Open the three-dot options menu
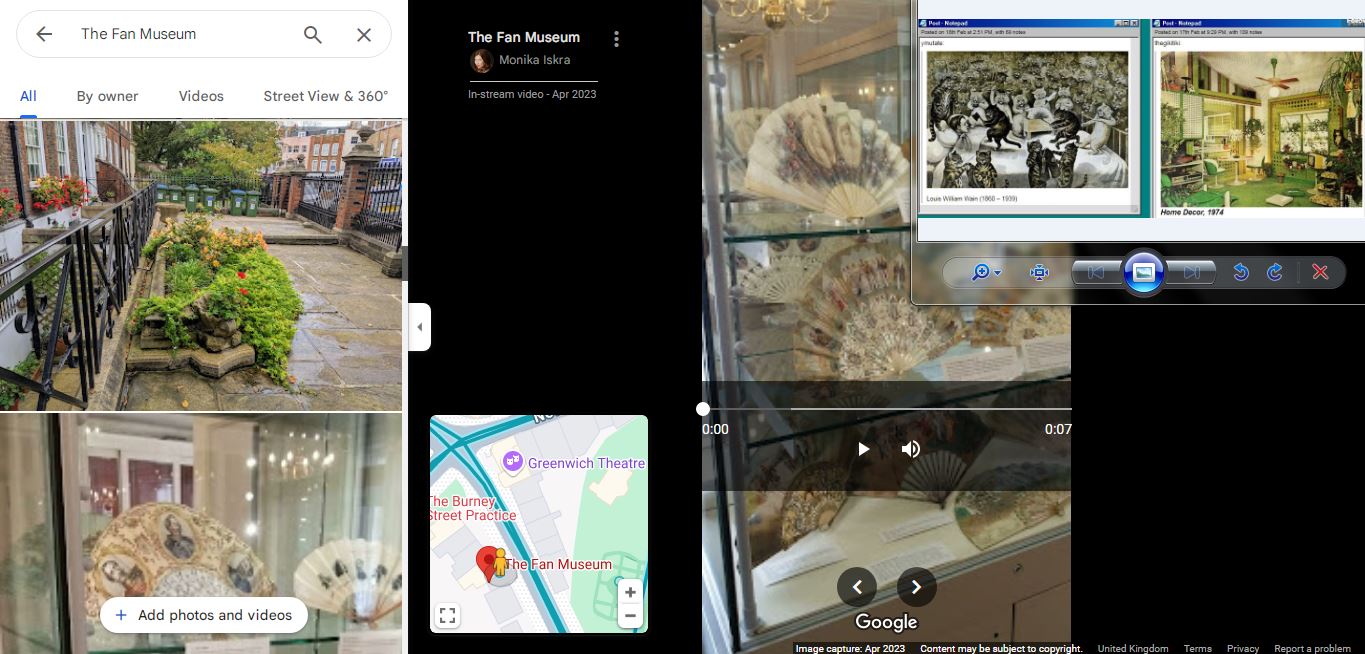 (616, 39)
